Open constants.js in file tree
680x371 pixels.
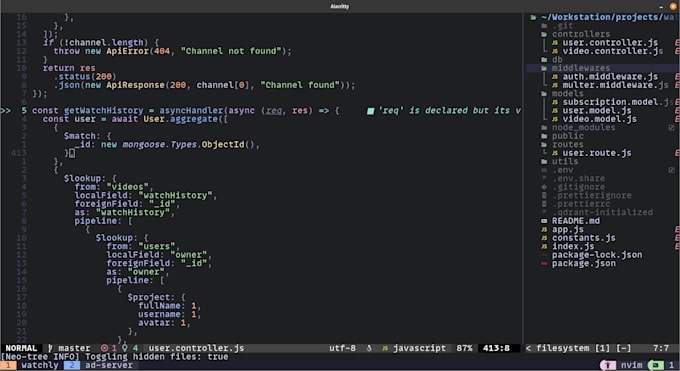coord(583,238)
